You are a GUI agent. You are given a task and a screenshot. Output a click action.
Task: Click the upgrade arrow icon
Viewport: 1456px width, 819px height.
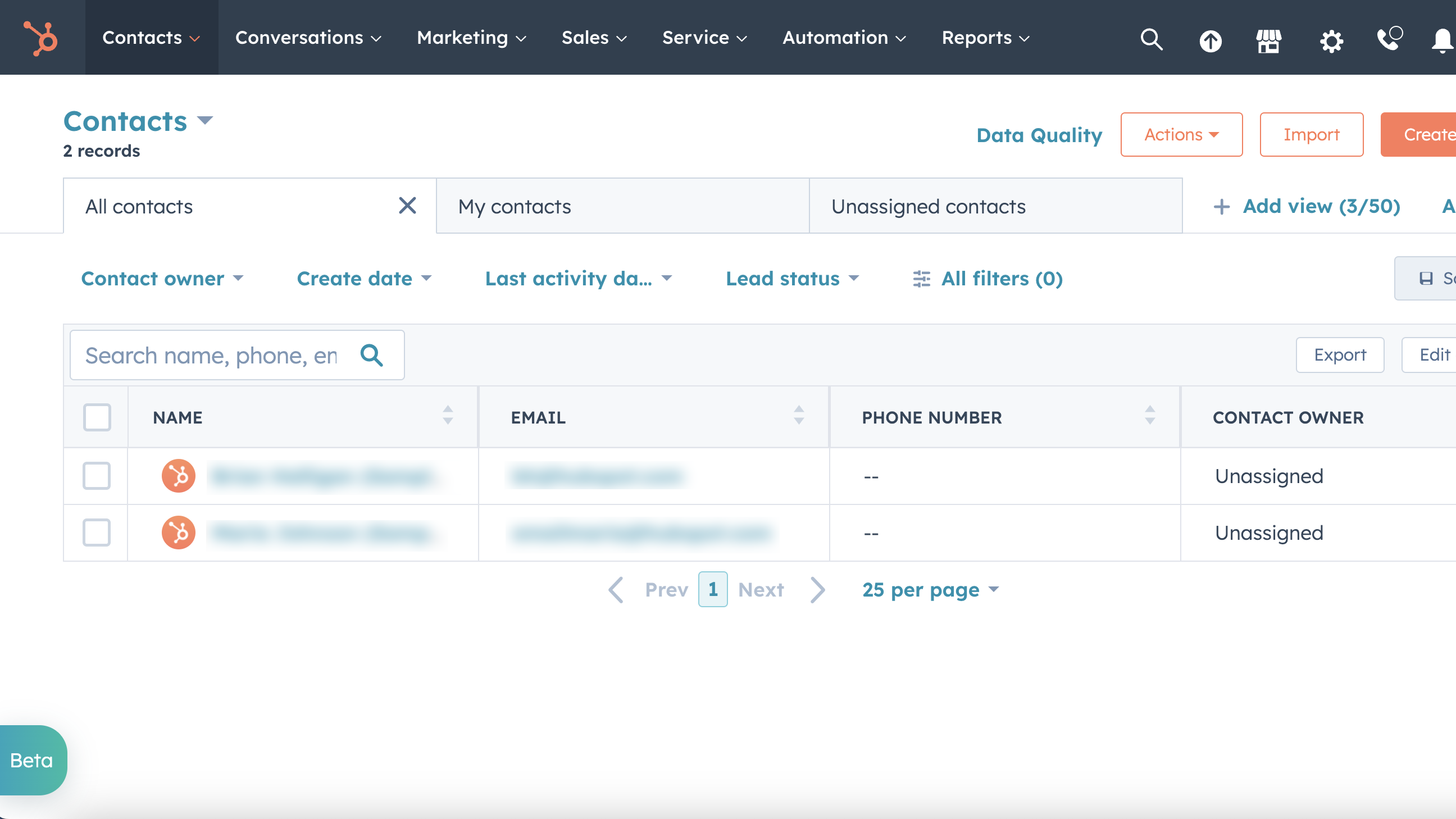(x=1210, y=40)
